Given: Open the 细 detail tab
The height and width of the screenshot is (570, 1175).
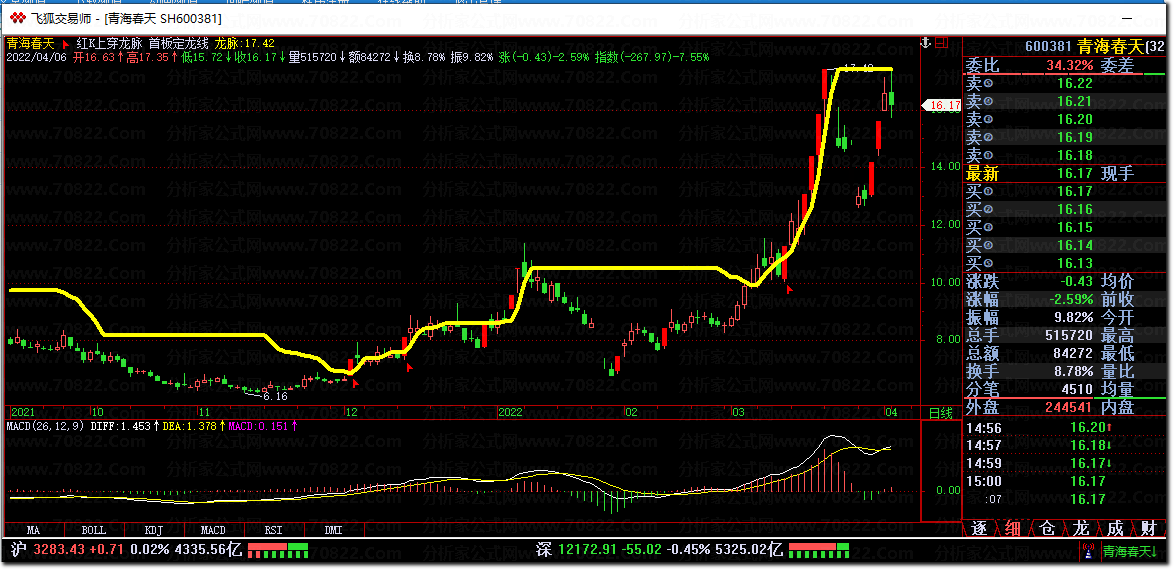Looking at the screenshot, I should pos(1013,528).
